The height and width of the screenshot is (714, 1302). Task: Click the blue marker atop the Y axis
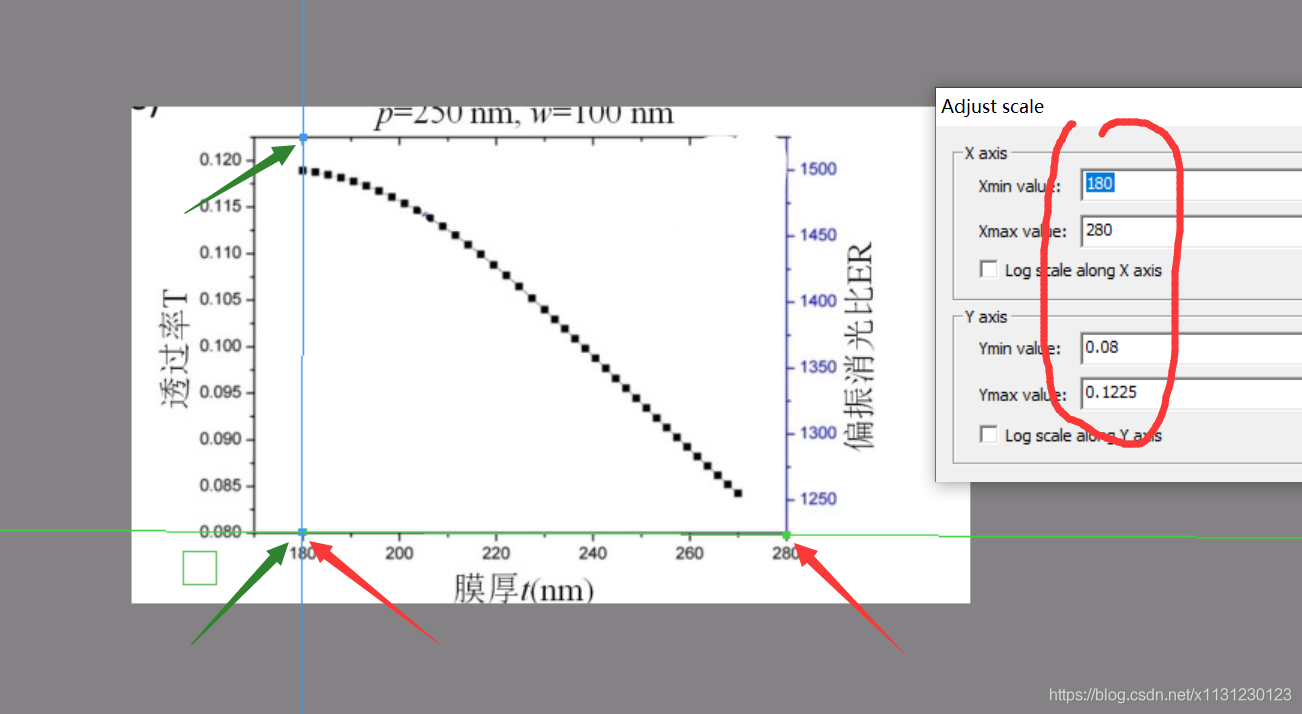pos(302,137)
